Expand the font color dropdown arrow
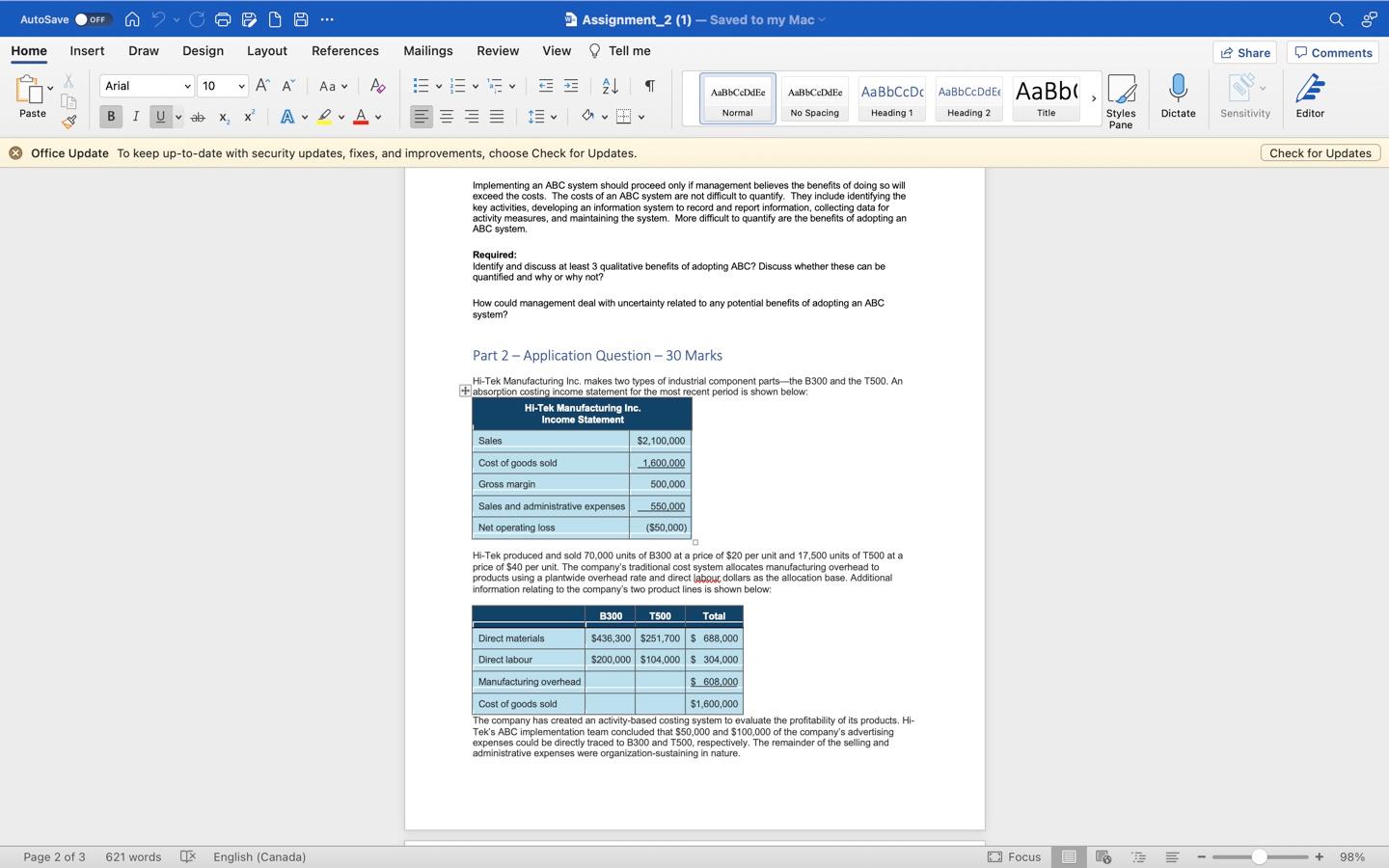Screen dimensions: 1389x868 (376, 117)
